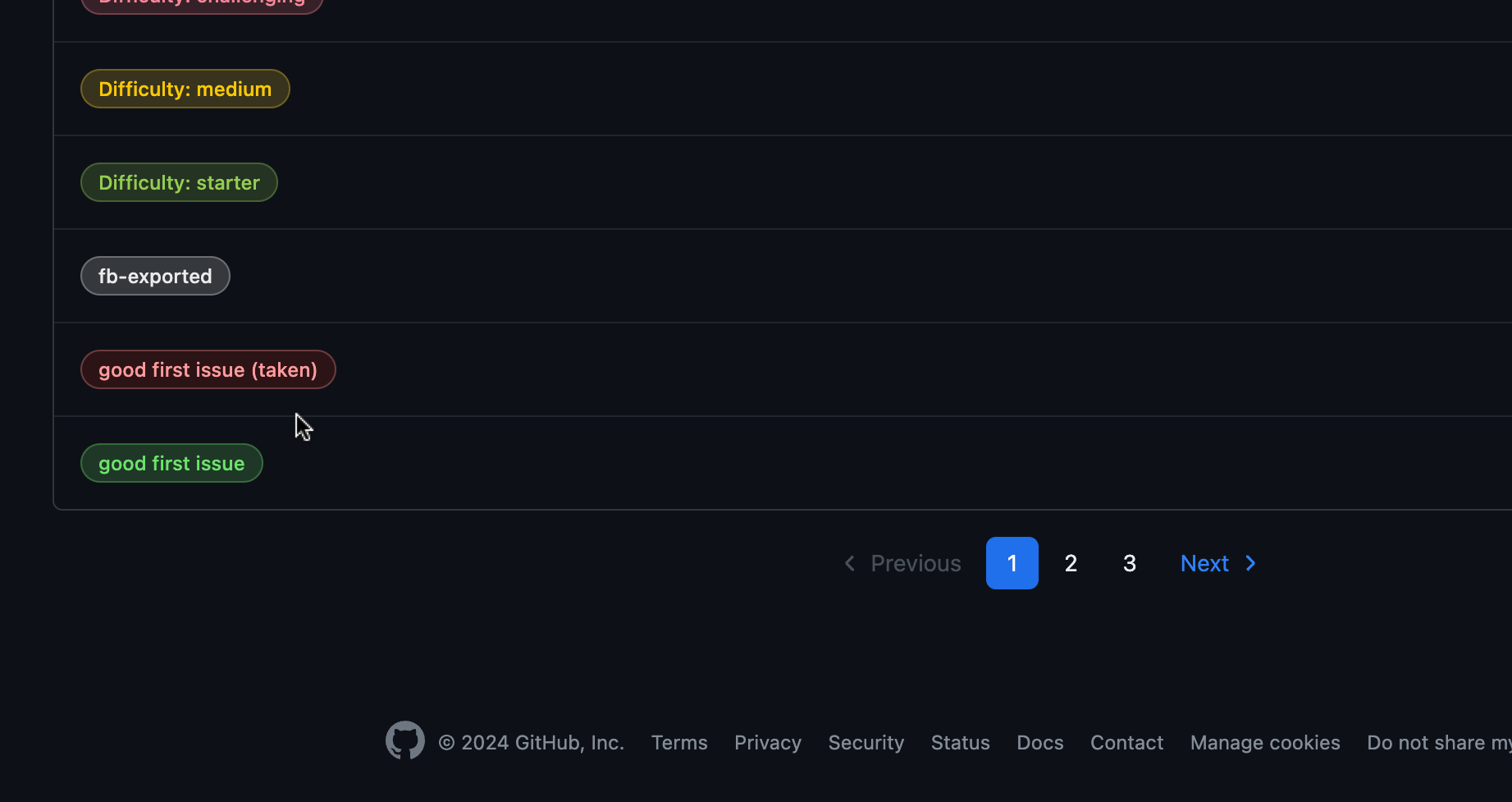
Task: Jump to page 3 of labels
Action: tap(1130, 563)
